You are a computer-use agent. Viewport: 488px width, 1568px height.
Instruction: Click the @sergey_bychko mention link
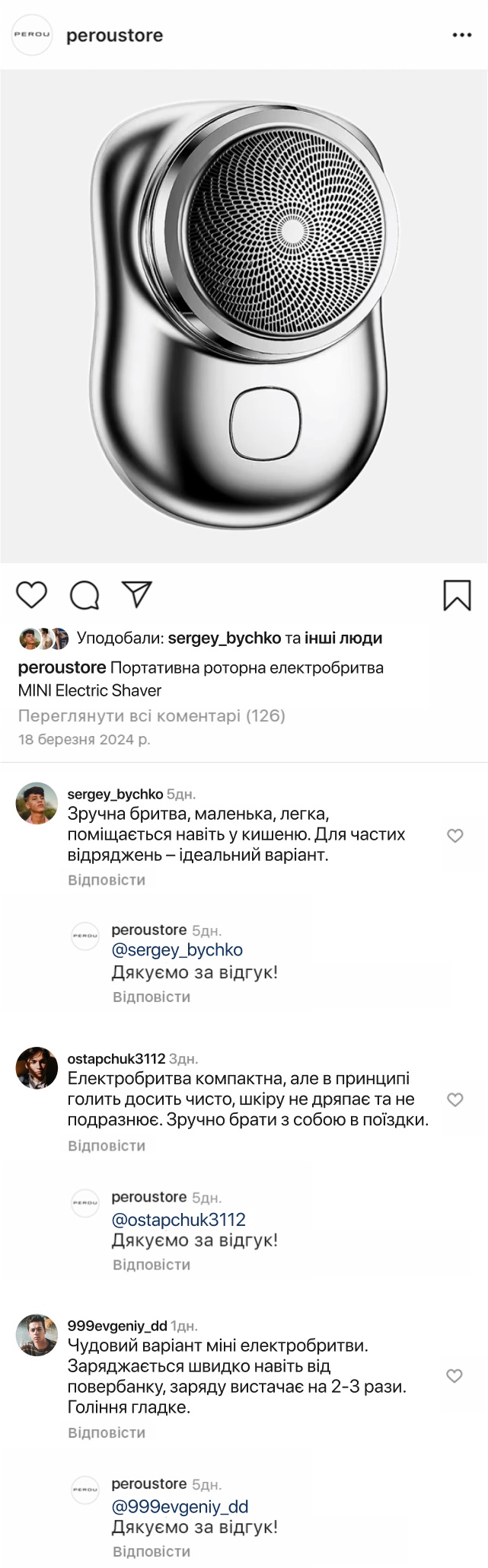coord(177,950)
